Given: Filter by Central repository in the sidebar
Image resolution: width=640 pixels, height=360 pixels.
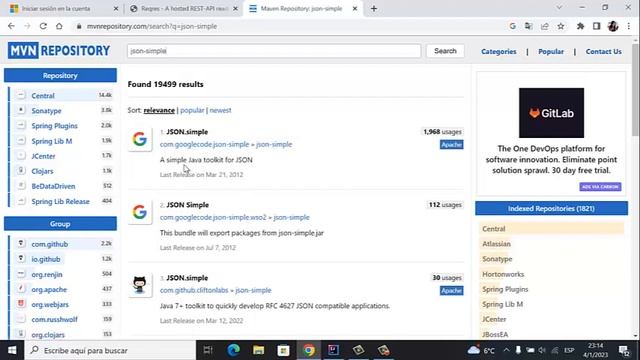Looking at the screenshot, I should click(x=43, y=96).
